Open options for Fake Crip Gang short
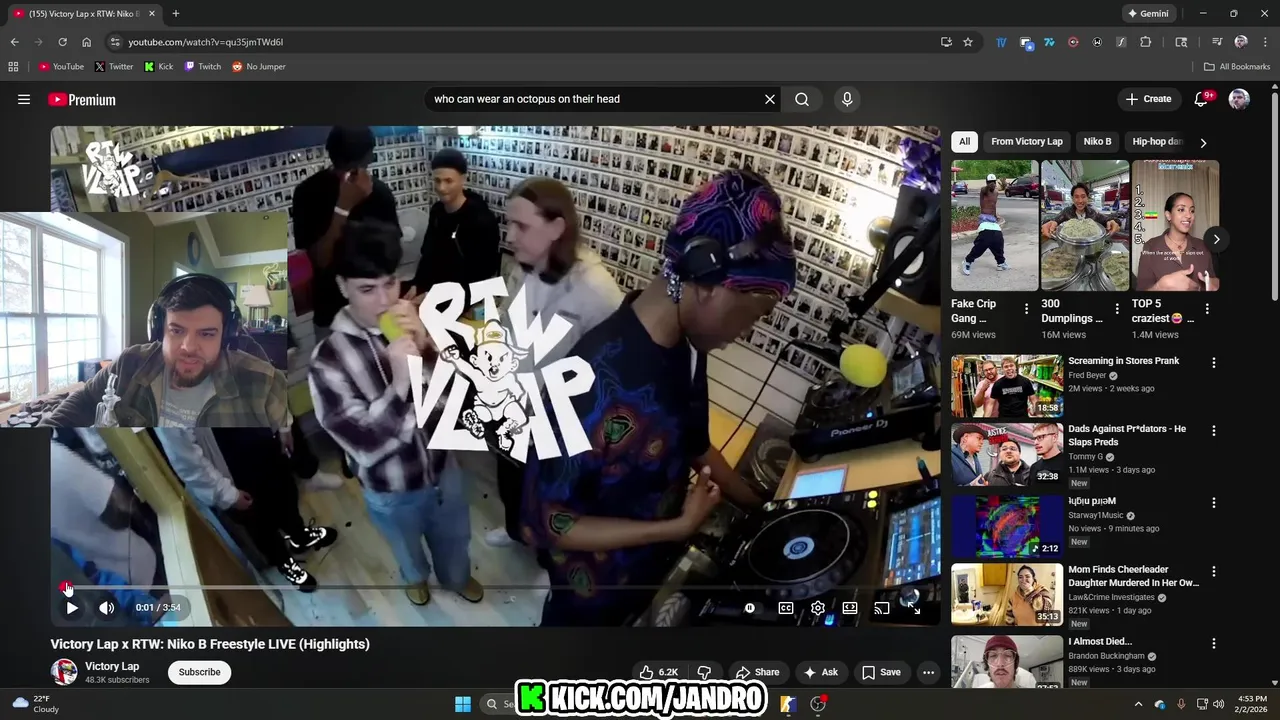This screenshot has width=1280, height=720. [1026, 309]
